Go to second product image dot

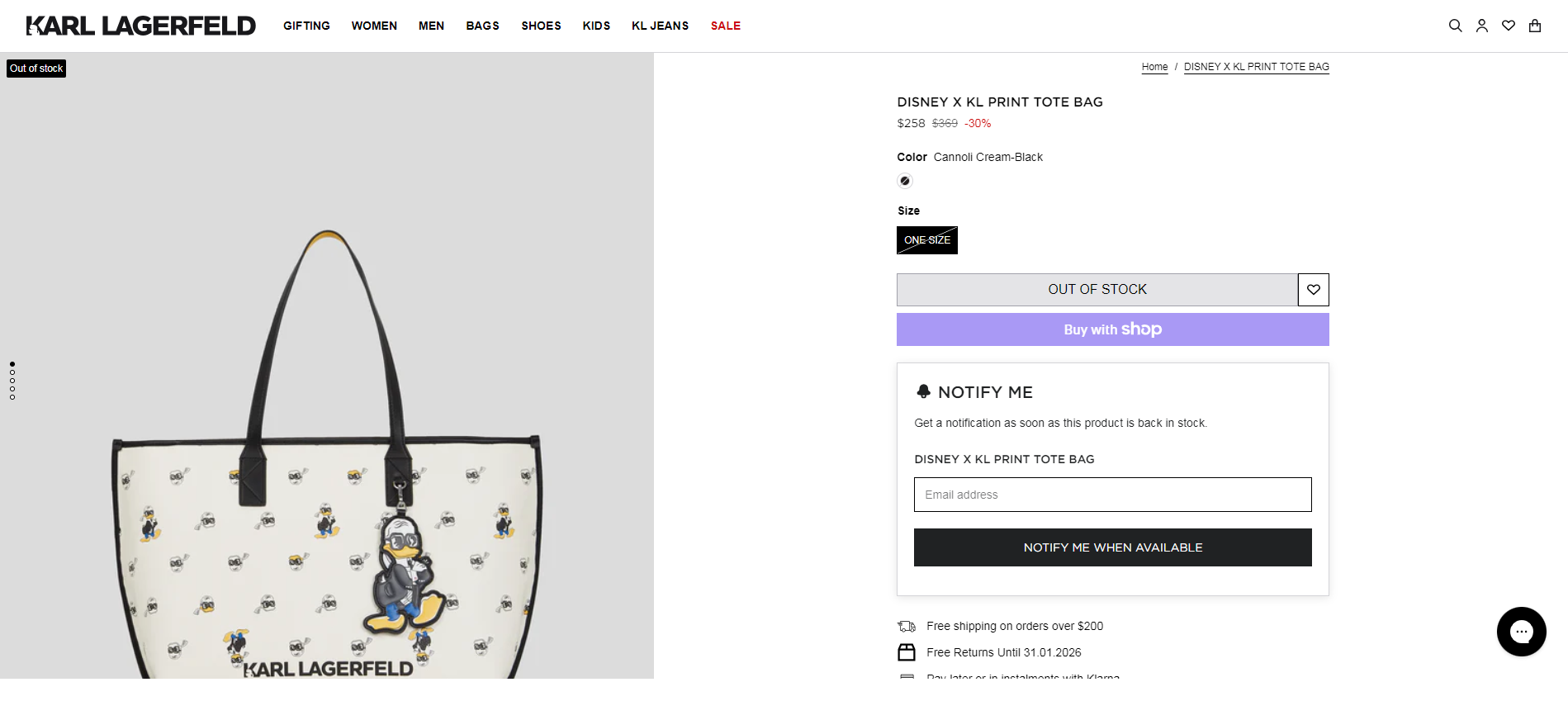click(x=12, y=372)
